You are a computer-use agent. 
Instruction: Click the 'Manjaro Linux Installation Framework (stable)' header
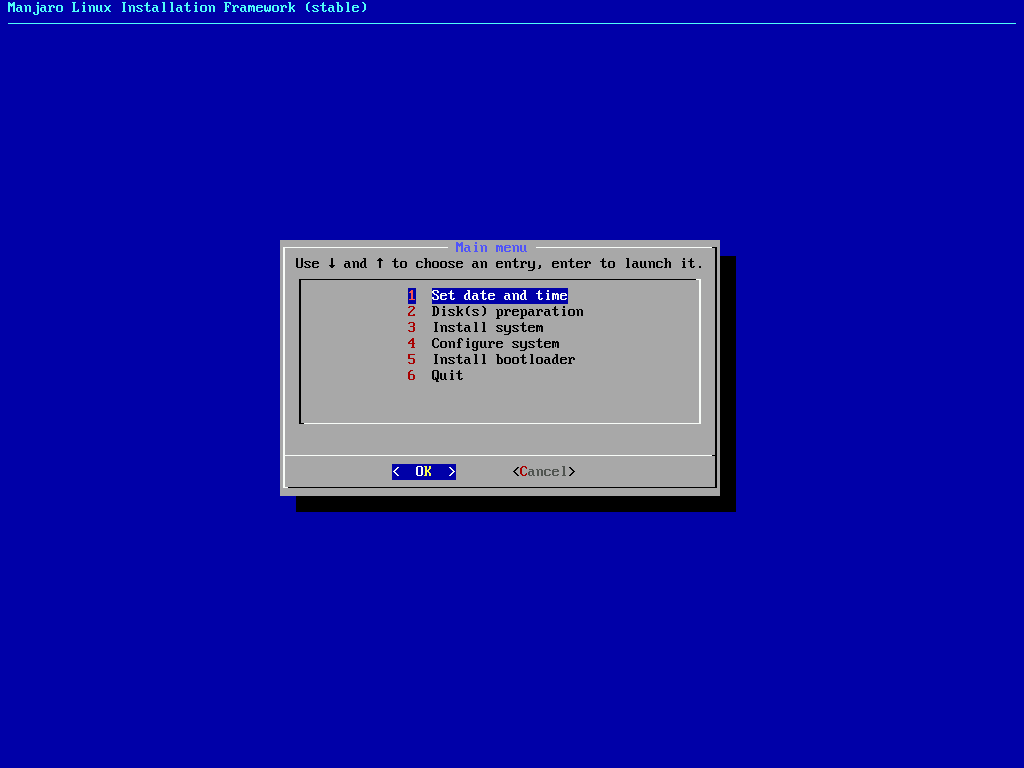tap(187, 8)
